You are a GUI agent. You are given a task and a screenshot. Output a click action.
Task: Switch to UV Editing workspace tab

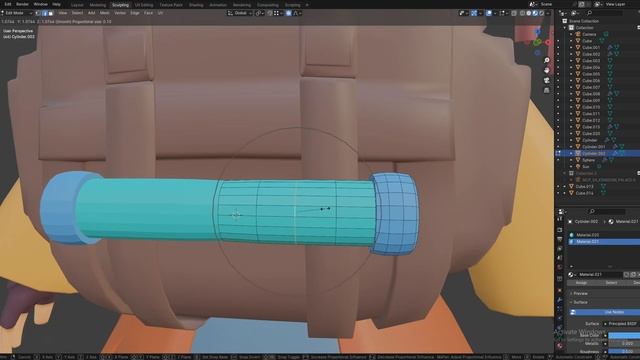pyautogui.click(x=144, y=5)
